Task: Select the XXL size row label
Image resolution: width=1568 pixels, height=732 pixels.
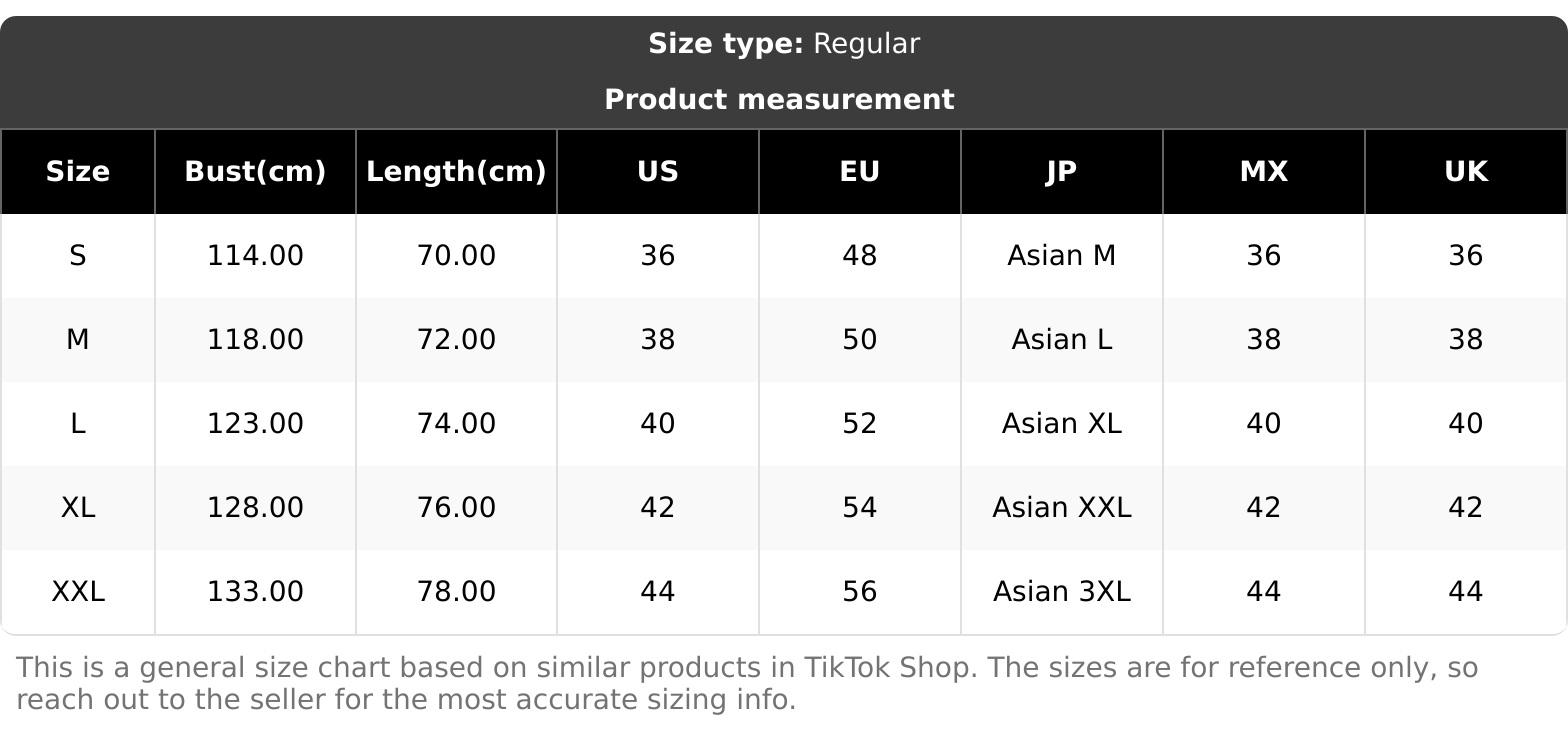Action: (x=77, y=592)
